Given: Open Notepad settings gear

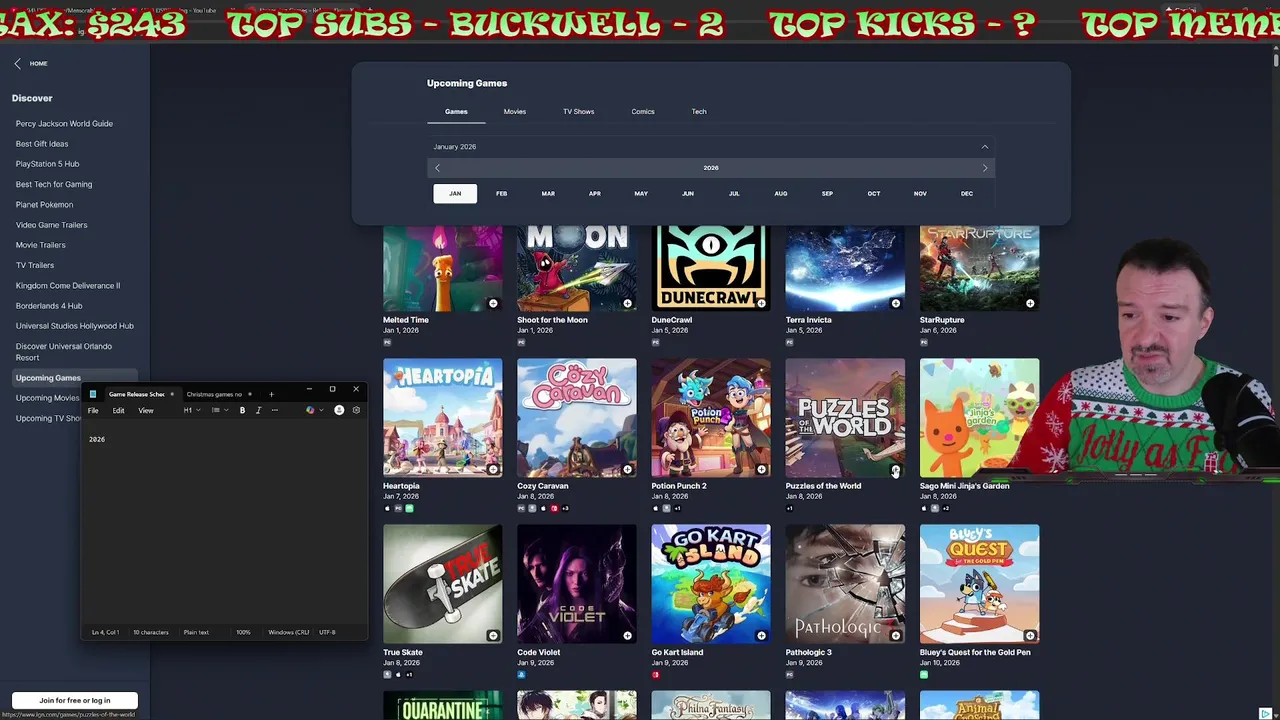Looking at the screenshot, I should (356, 410).
